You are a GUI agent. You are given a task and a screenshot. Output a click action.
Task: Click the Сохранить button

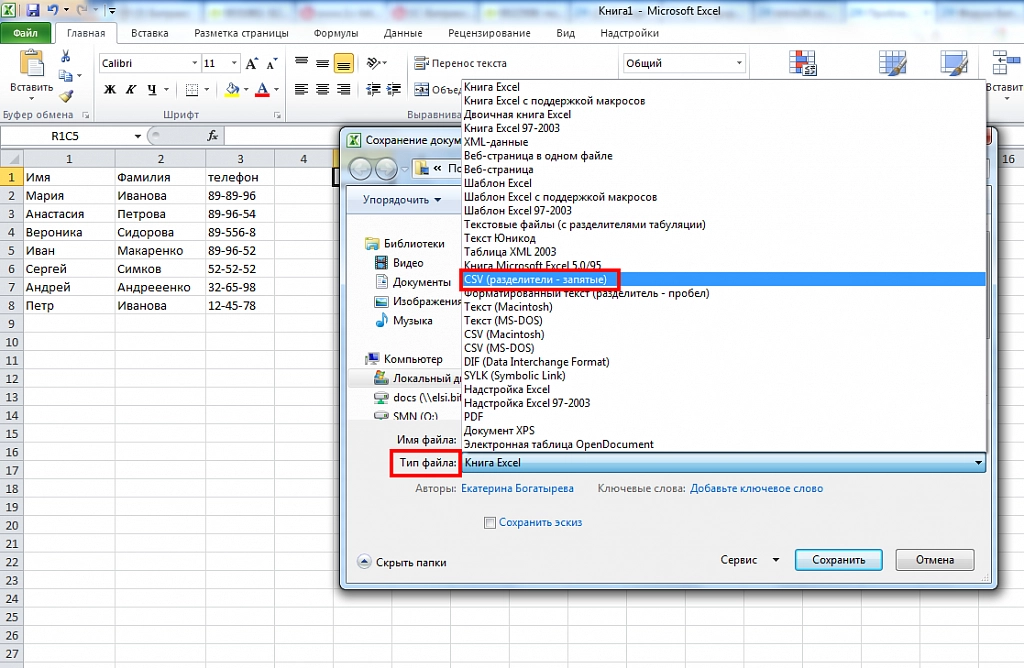[x=838, y=560]
